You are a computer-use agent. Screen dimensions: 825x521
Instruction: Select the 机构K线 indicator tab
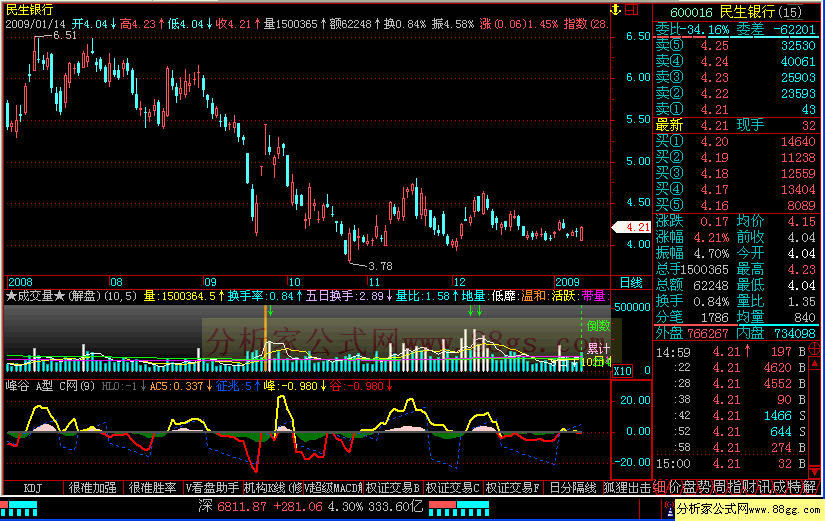click(x=273, y=488)
